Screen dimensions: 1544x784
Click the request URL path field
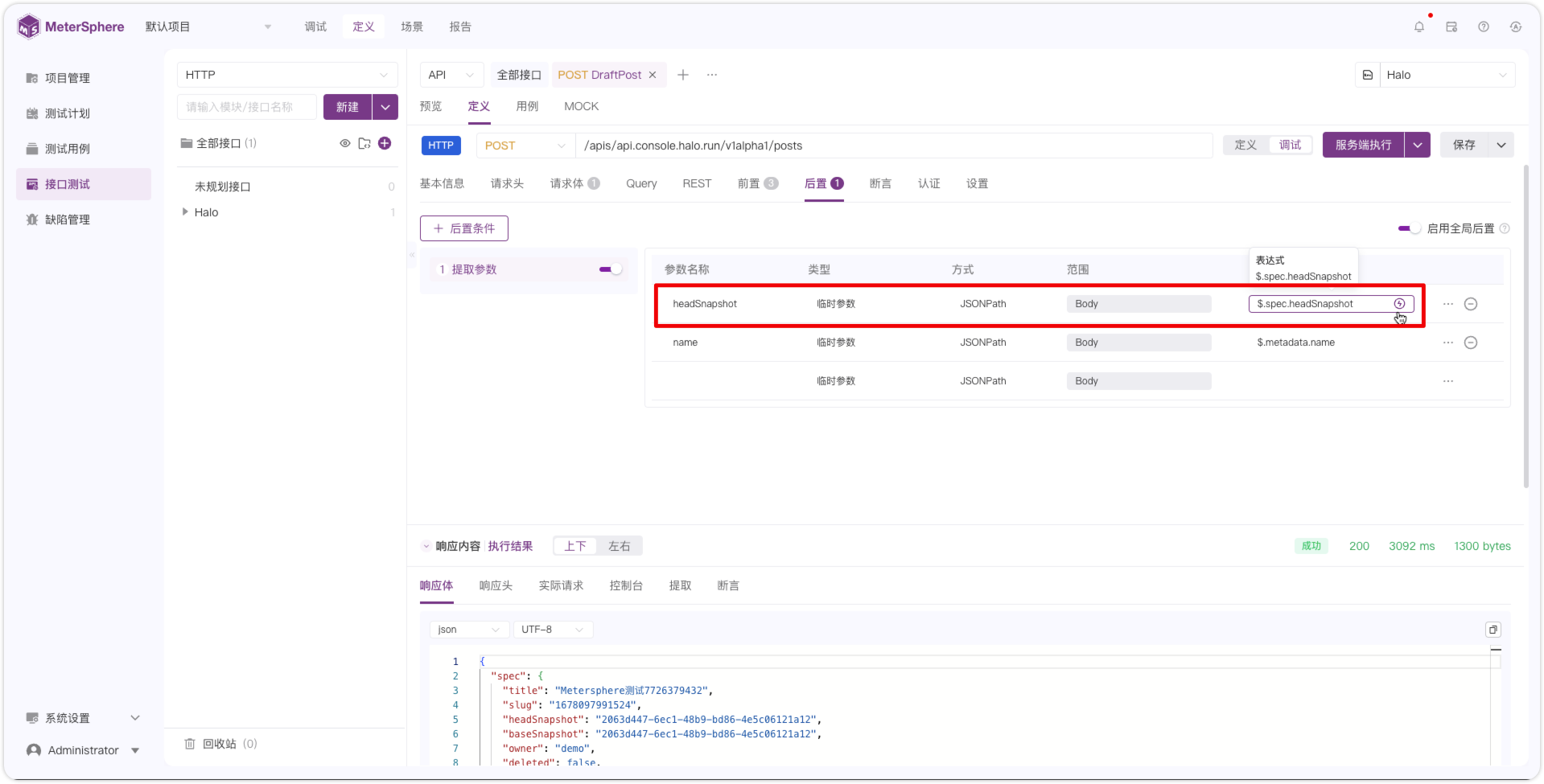coord(894,146)
